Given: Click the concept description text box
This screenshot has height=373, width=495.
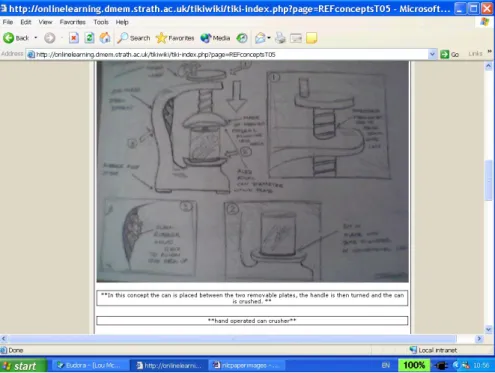Looking at the screenshot, I should point(252,298).
